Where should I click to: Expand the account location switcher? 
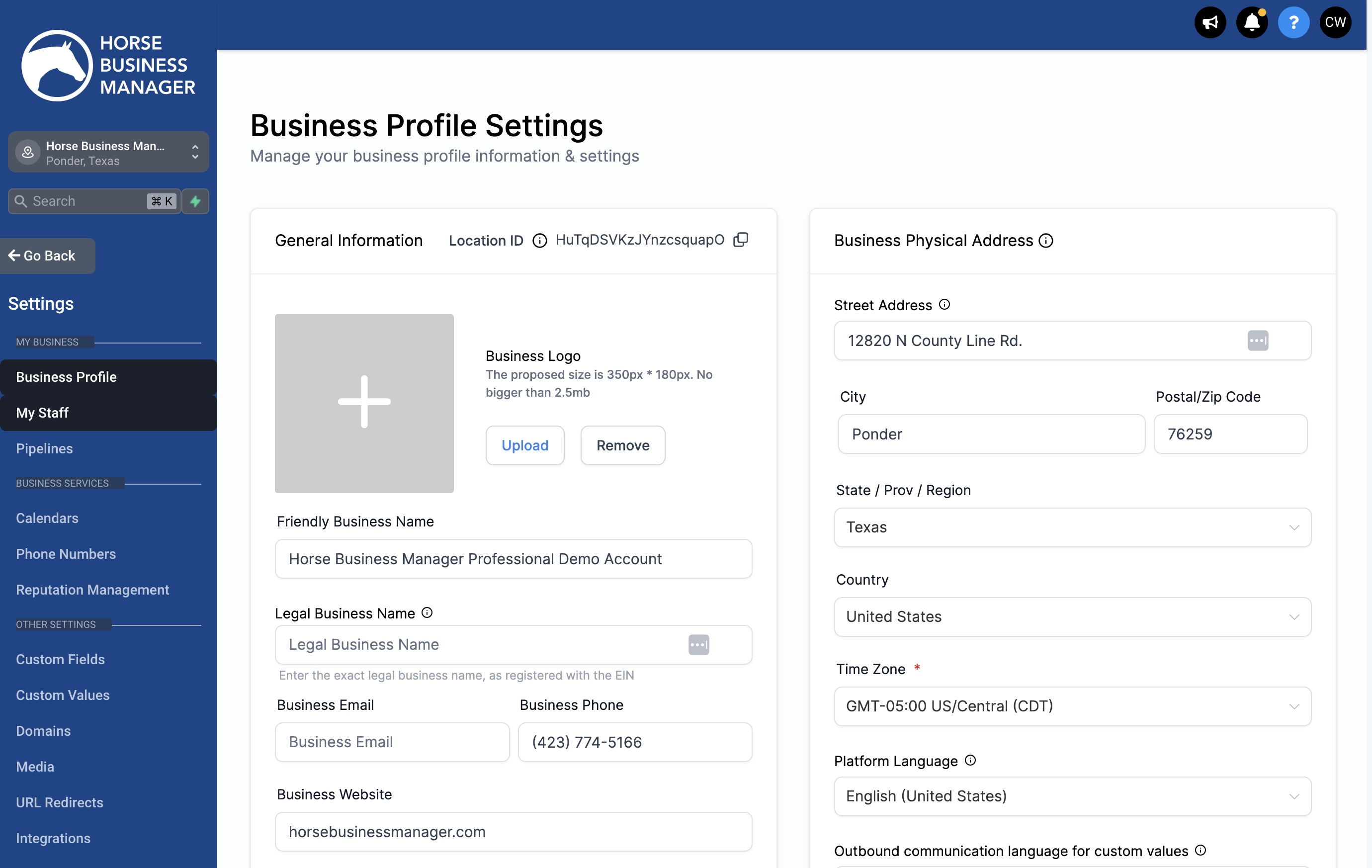108,152
